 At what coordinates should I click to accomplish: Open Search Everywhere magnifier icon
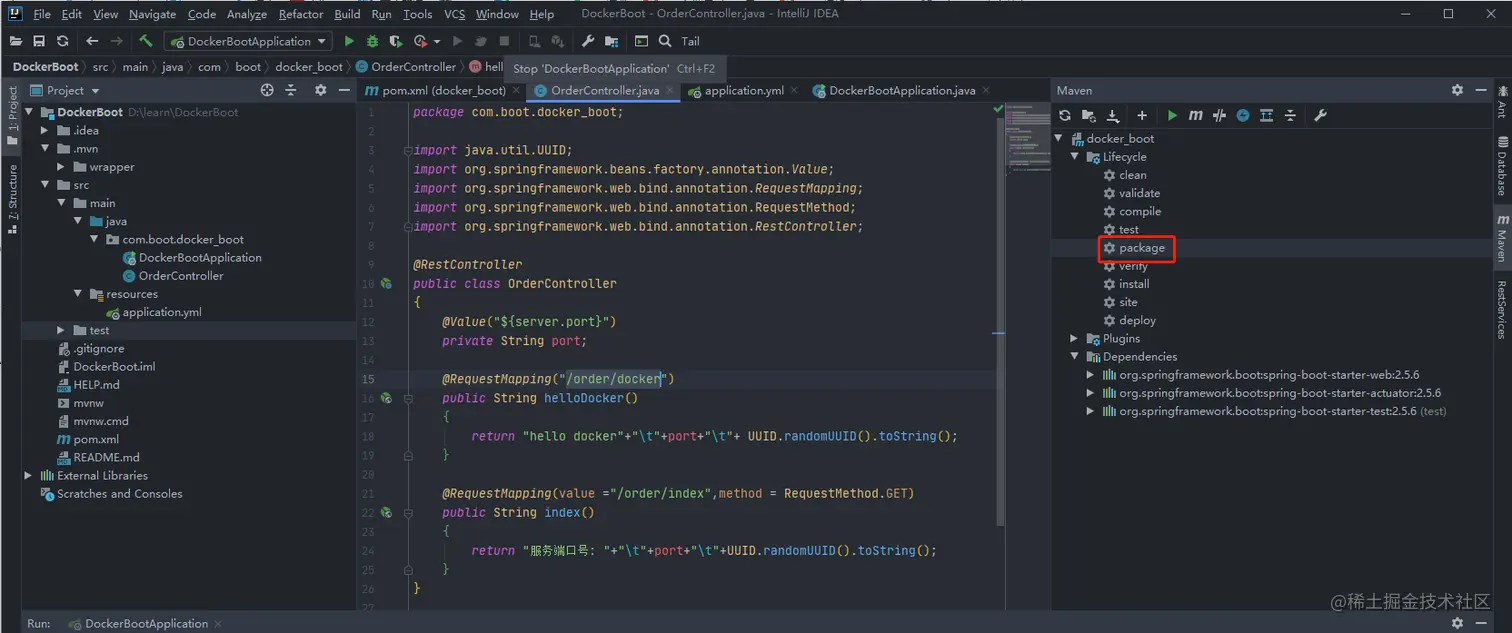[x=665, y=41]
